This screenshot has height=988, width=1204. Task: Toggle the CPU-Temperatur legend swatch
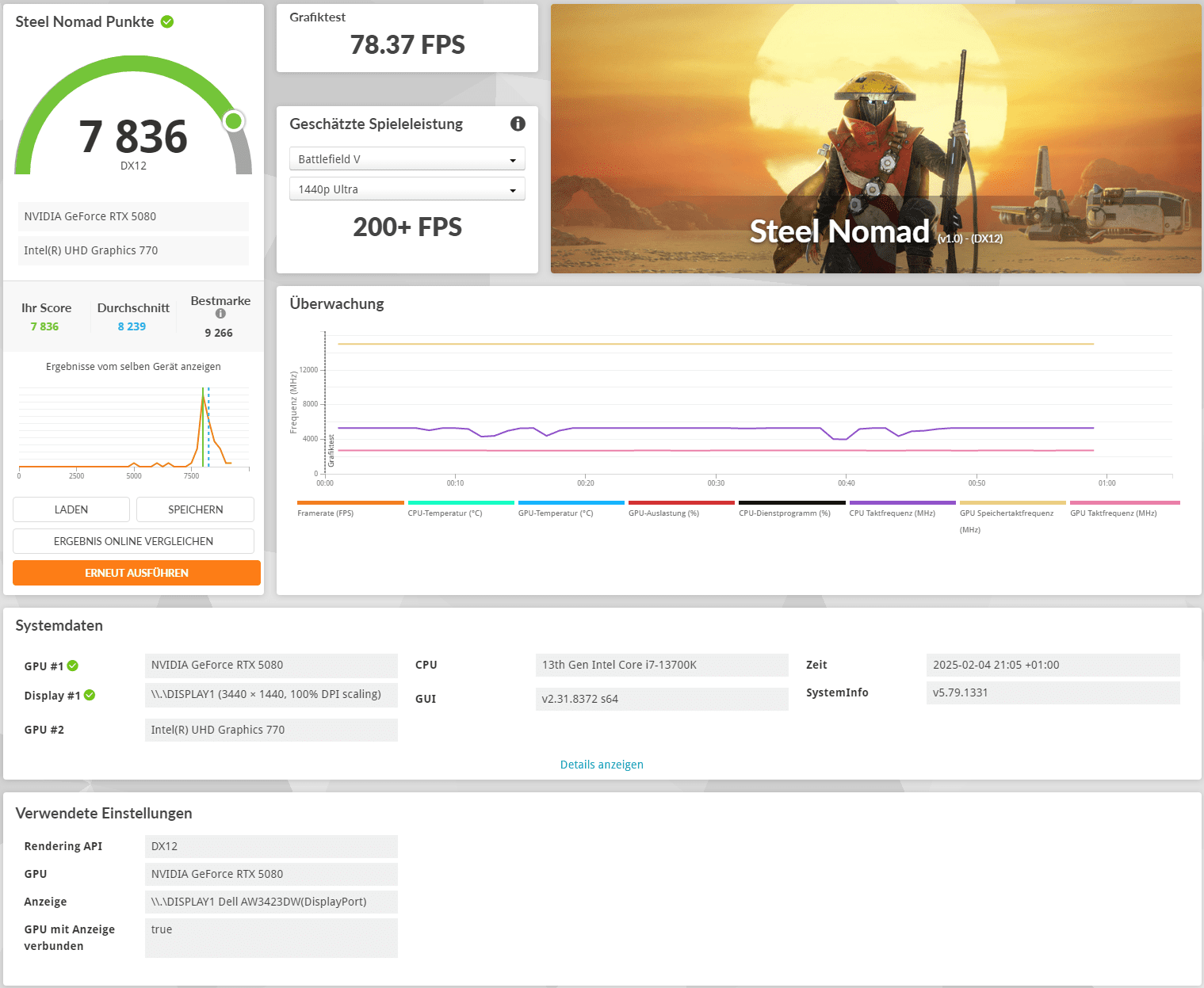click(461, 502)
